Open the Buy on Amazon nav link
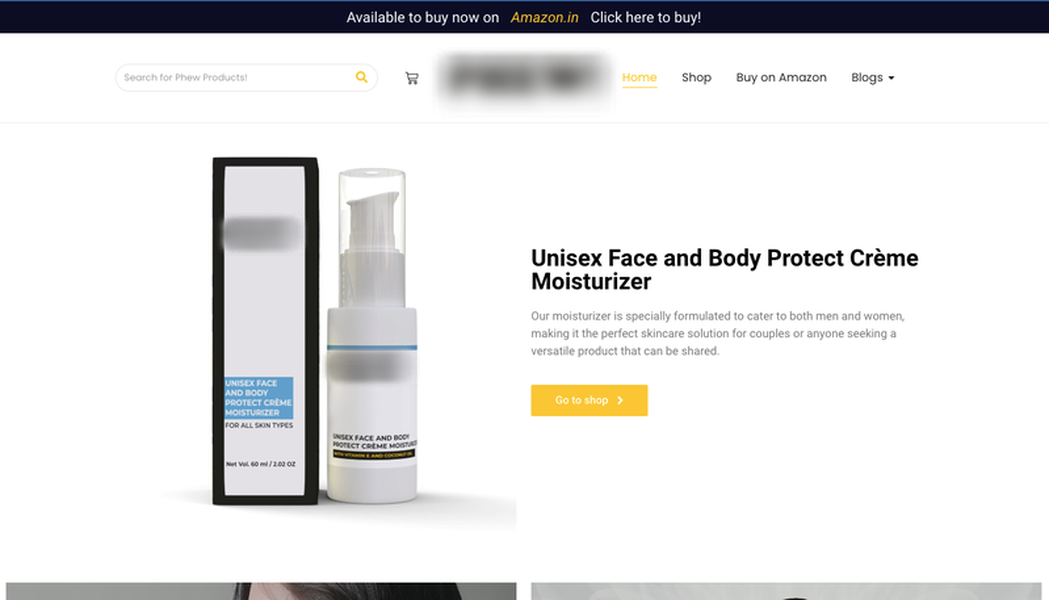 click(781, 78)
